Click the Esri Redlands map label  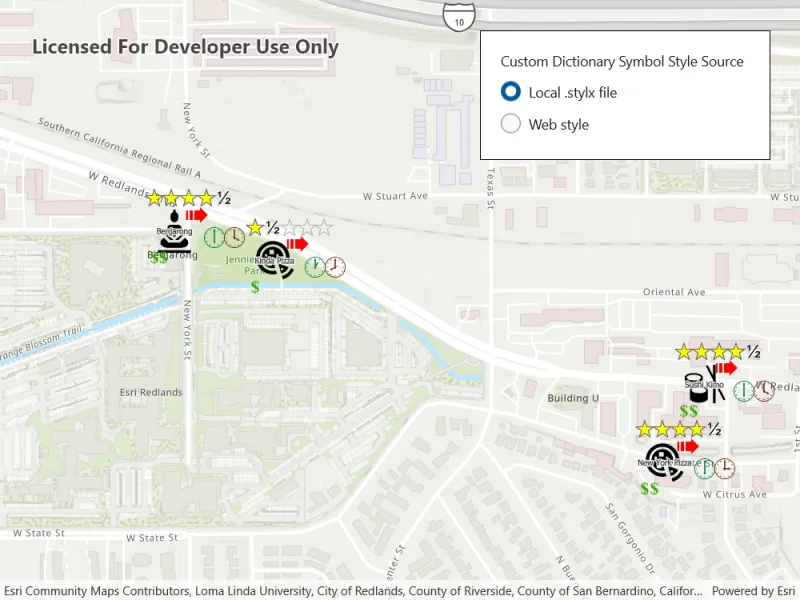151,392
